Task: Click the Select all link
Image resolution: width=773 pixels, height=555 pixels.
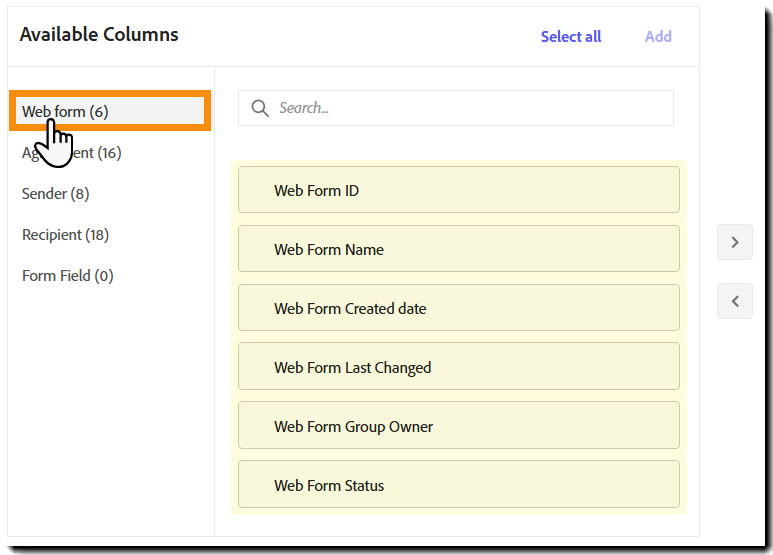Action: pyautogui.click(x=571, y=37)
